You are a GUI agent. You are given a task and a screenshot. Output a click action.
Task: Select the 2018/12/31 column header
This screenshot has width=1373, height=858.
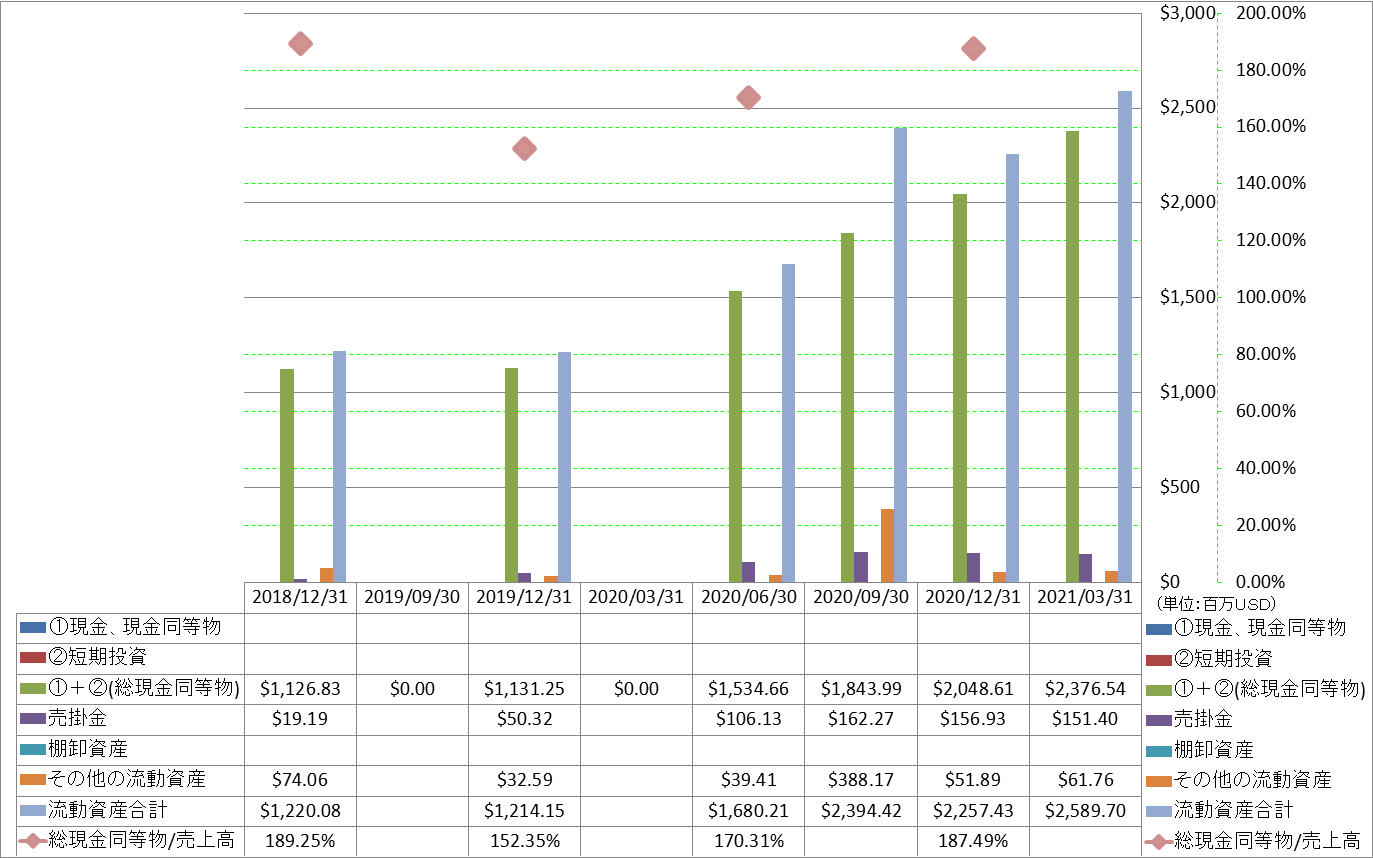pyautogui.click(x=300, y=597)
